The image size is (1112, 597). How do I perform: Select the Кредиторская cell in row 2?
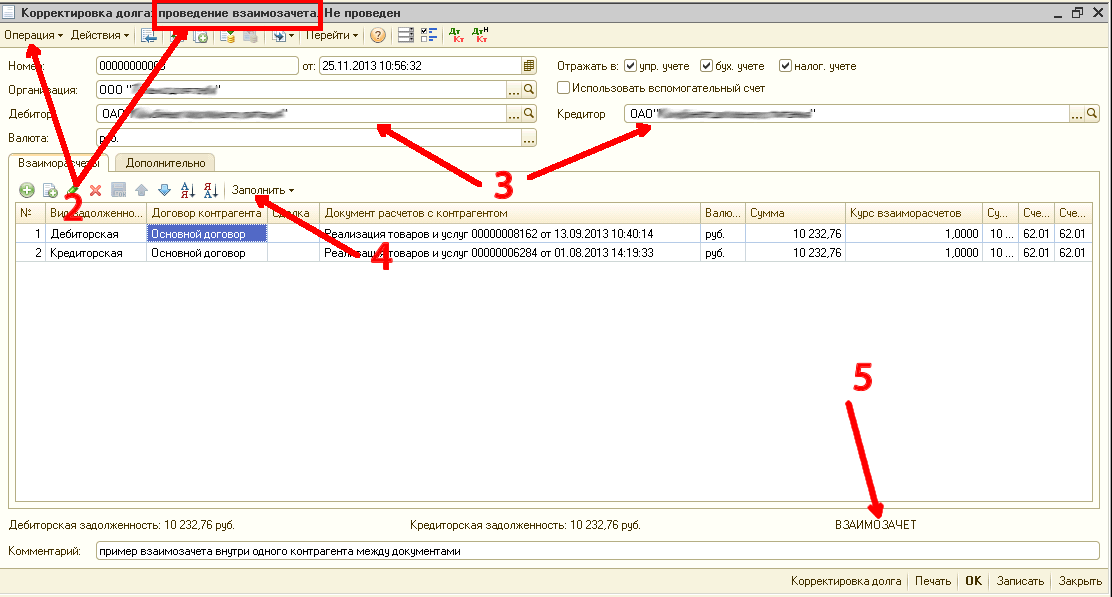96,252
